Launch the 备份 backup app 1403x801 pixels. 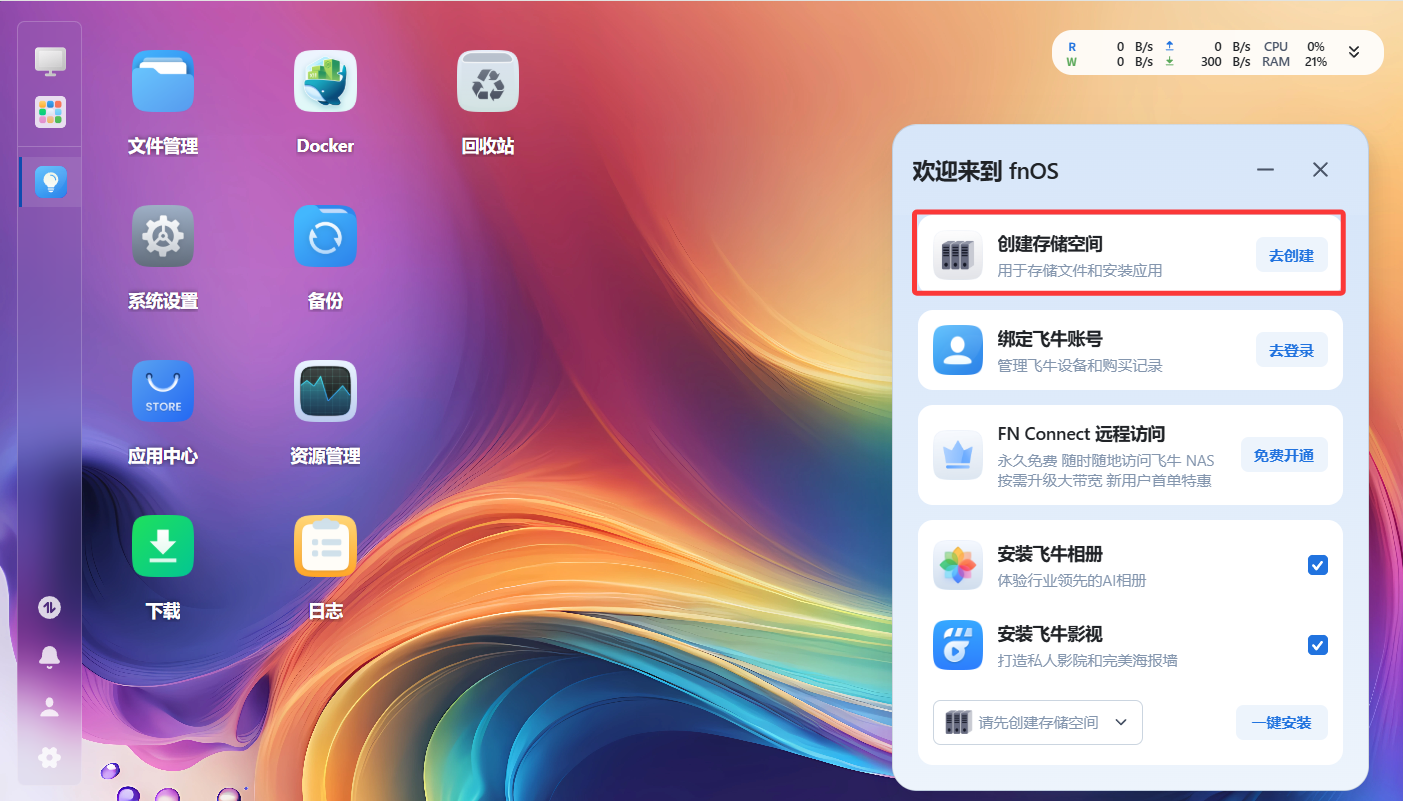pyautogui.click(x=325, y=236)
